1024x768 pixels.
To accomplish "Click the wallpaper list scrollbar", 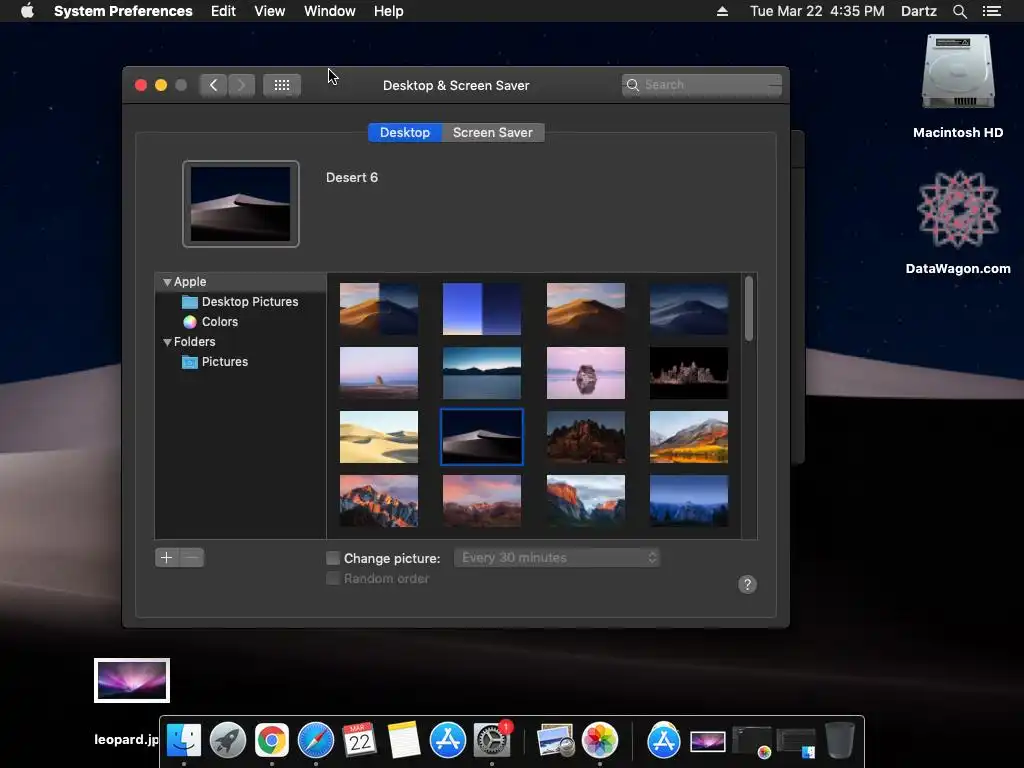I will (749, 308).
